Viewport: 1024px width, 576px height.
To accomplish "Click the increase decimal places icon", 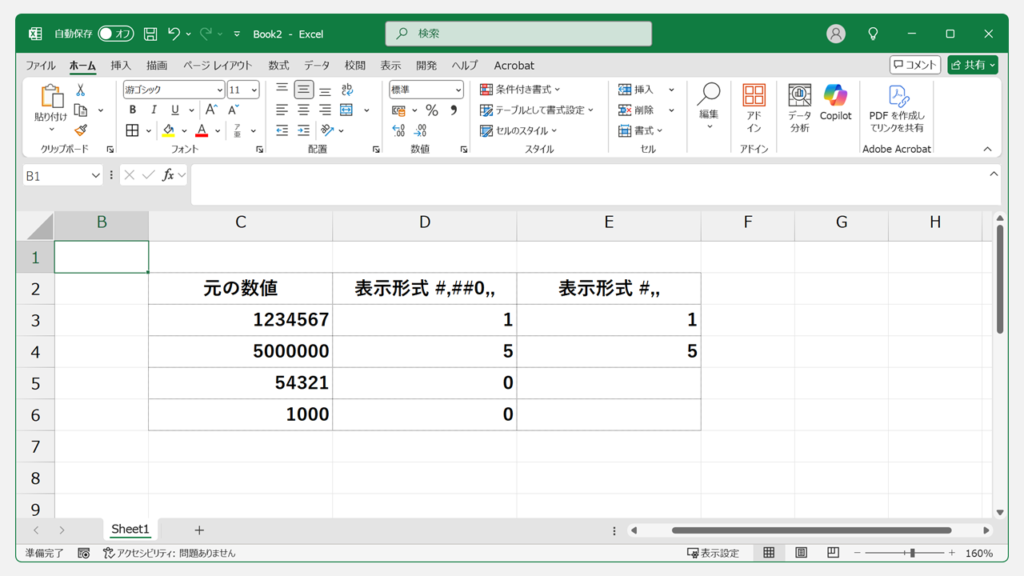I will click(x=398, y=130).
